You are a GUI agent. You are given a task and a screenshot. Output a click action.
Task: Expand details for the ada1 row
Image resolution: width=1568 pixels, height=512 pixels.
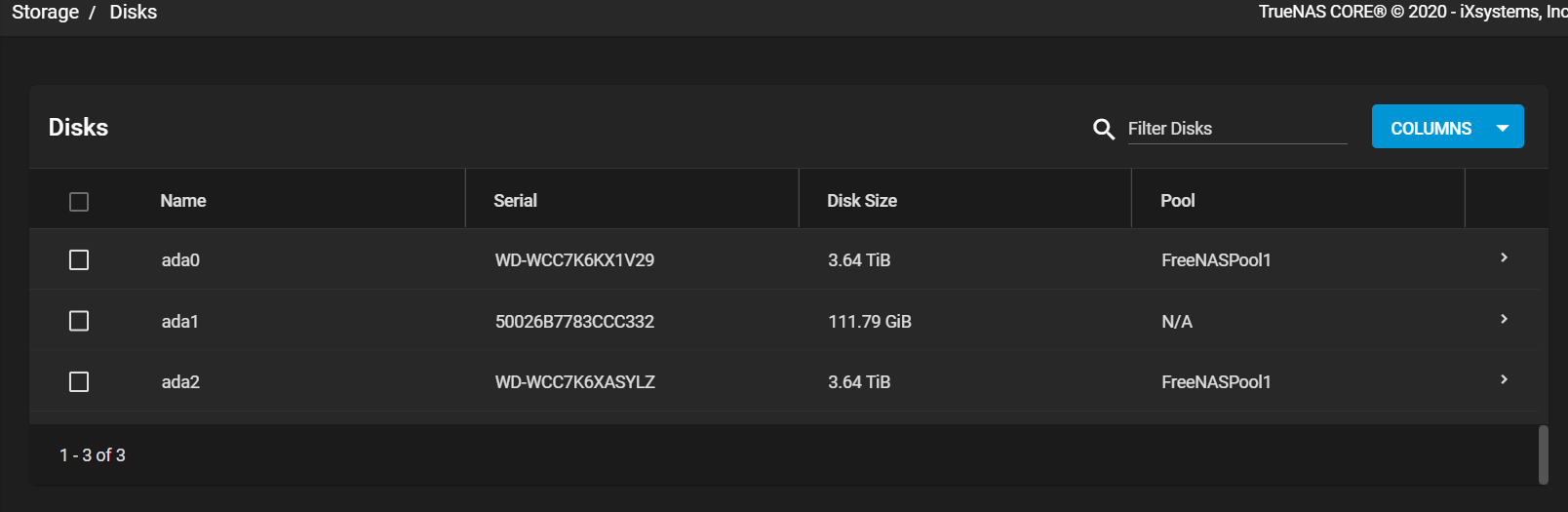(x=1504, y=319)
